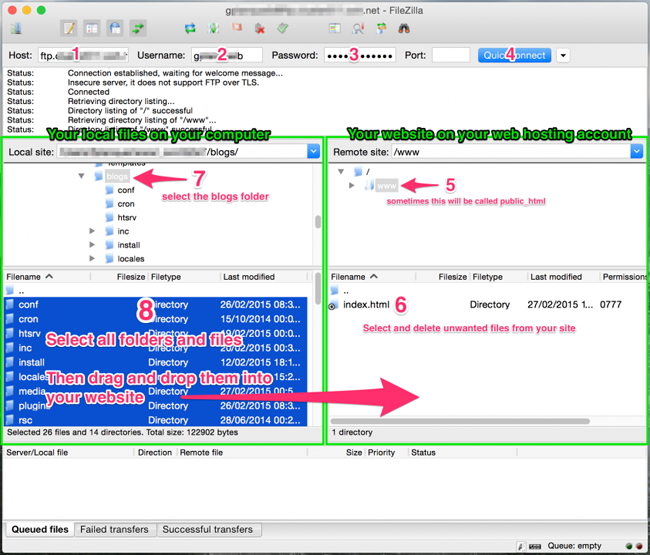The height and width of the screenshot is (555, 650).
Task: Toggle the message log display
Action: pyautogui.click(x=68, y=29)
